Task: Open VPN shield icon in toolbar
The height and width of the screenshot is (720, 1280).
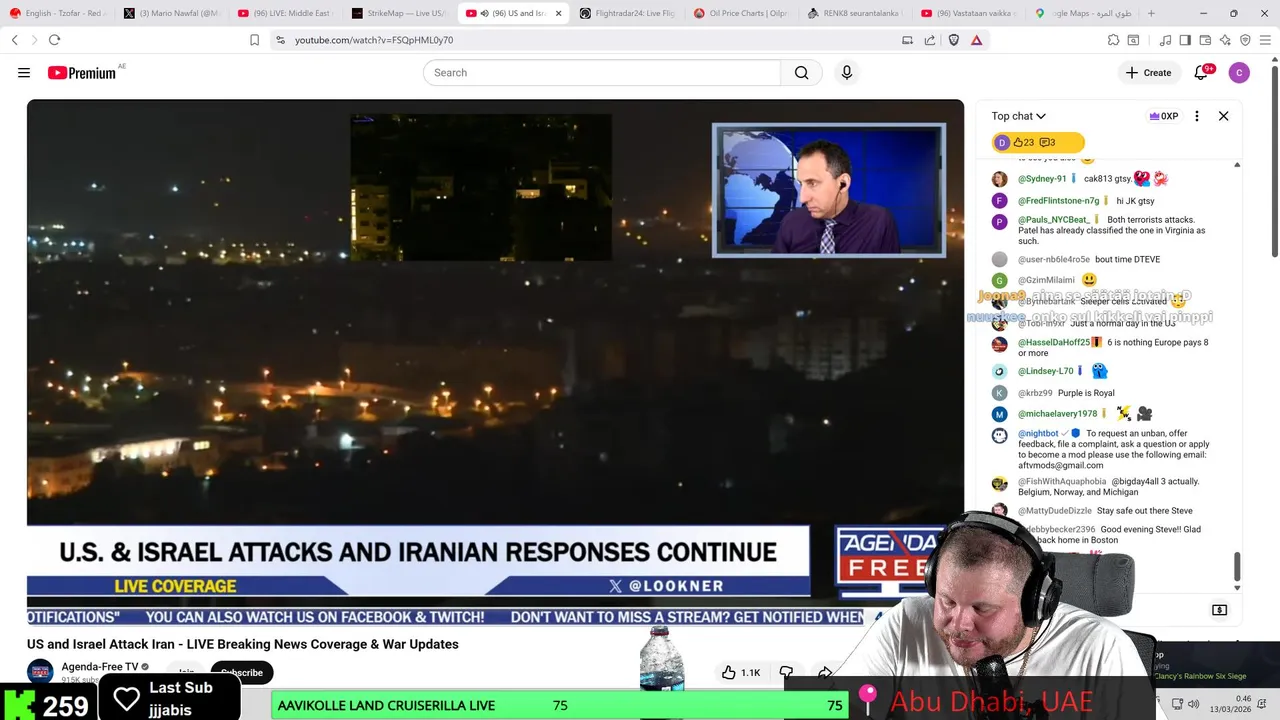Action: pos(1245,40)
